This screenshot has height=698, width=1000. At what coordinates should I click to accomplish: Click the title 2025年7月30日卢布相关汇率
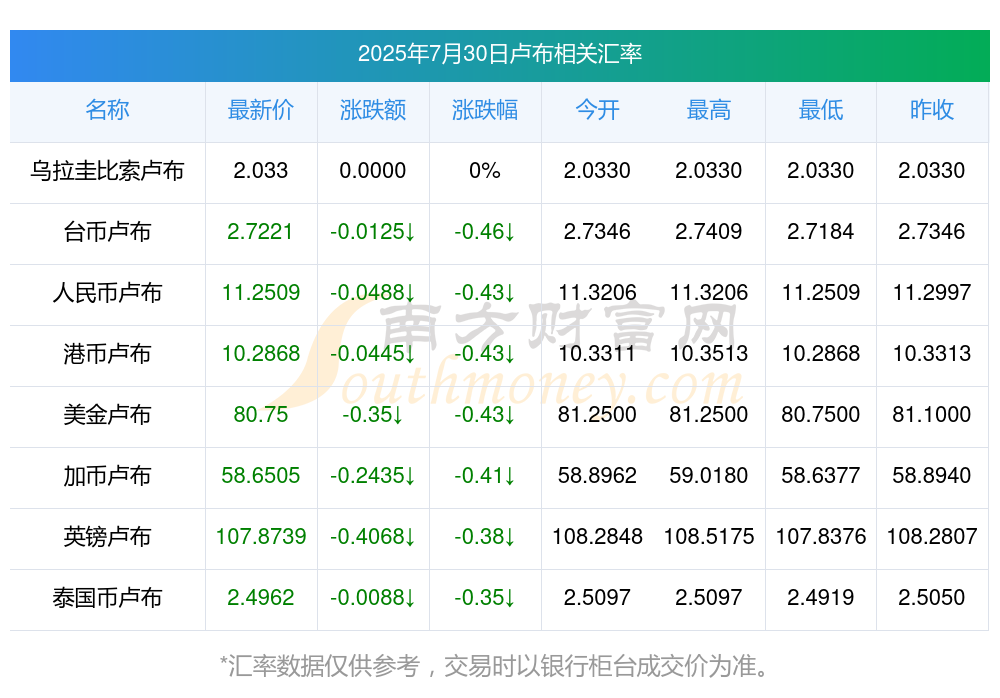(499, 54)
